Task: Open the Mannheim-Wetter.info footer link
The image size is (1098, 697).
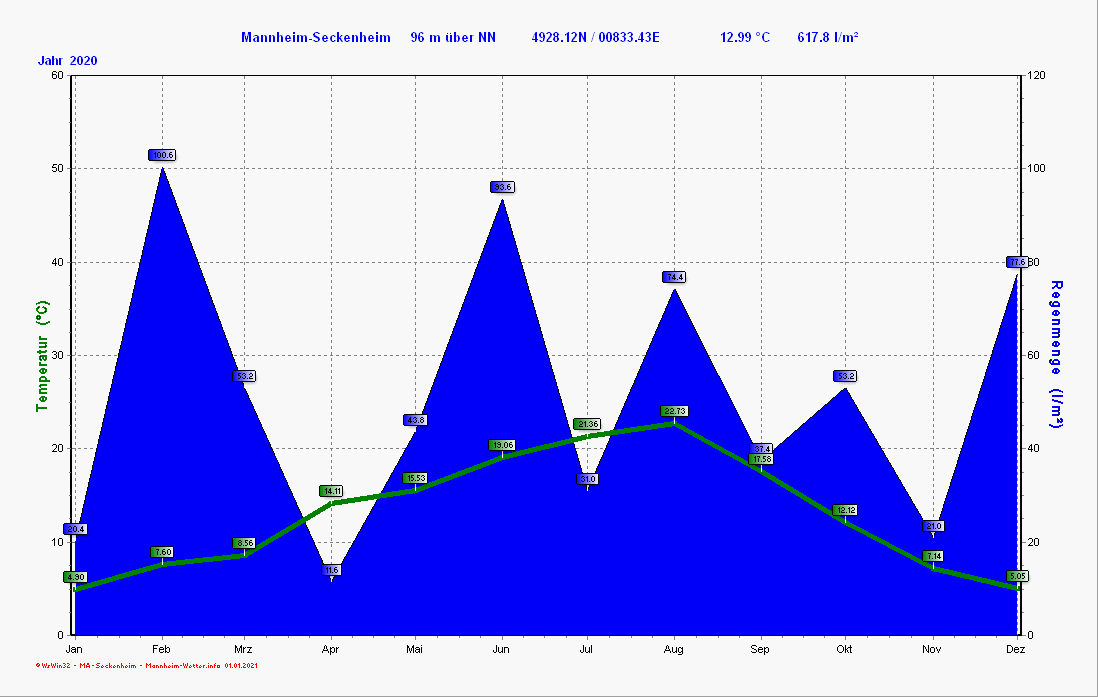Action: pyautogui.click(x=182, y=665)
